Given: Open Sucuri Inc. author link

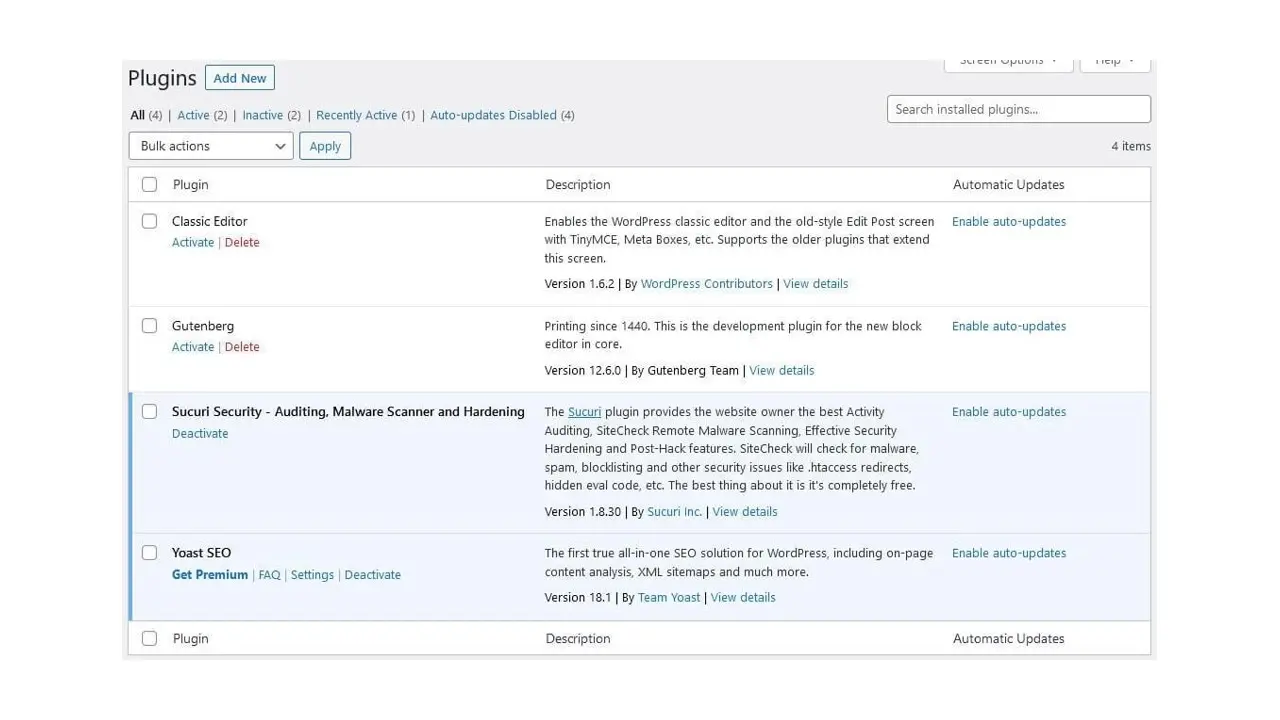Looking at the screenshot, I should point(675,512).
